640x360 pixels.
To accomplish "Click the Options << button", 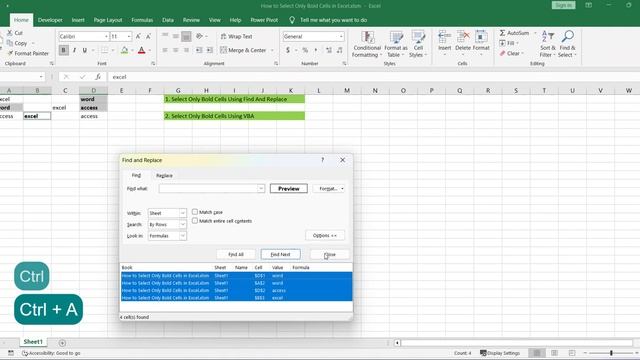I will (325, 236).
